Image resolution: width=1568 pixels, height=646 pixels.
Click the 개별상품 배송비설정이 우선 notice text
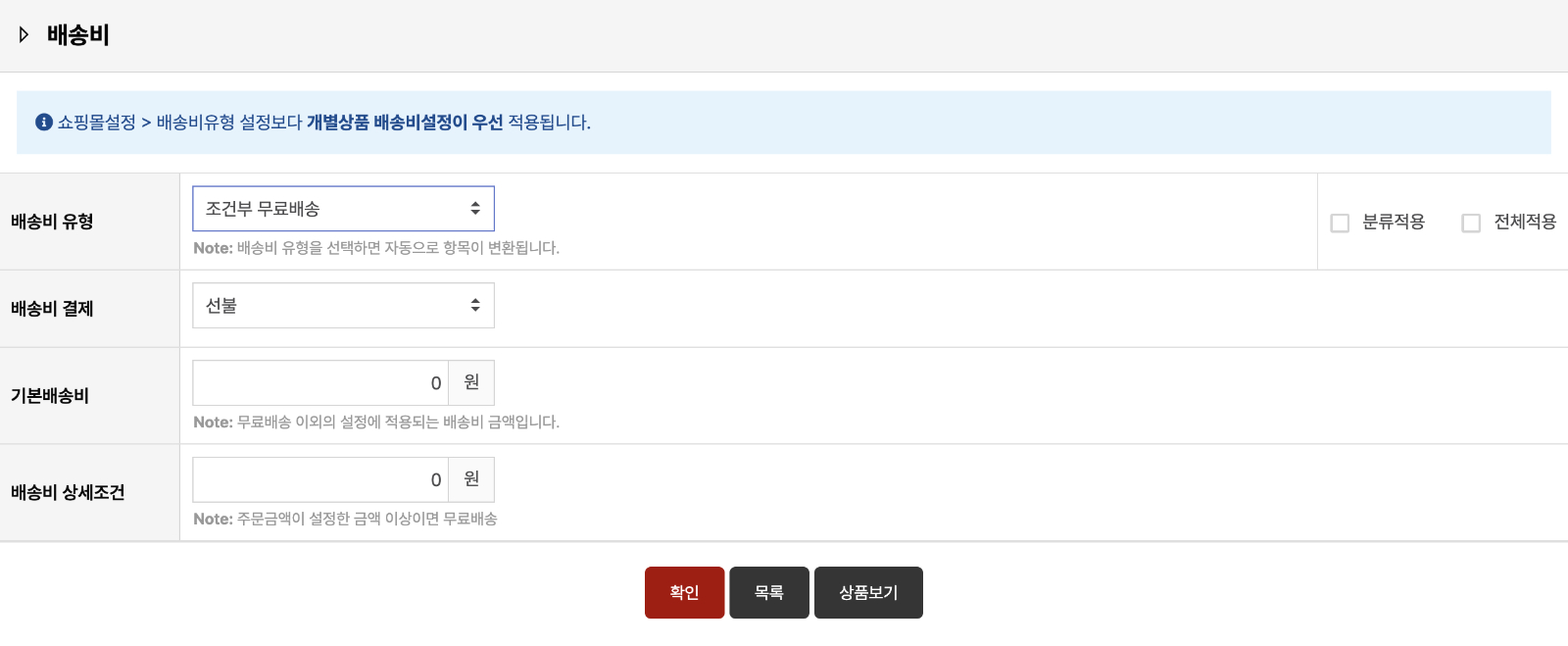tap(405, 123)
